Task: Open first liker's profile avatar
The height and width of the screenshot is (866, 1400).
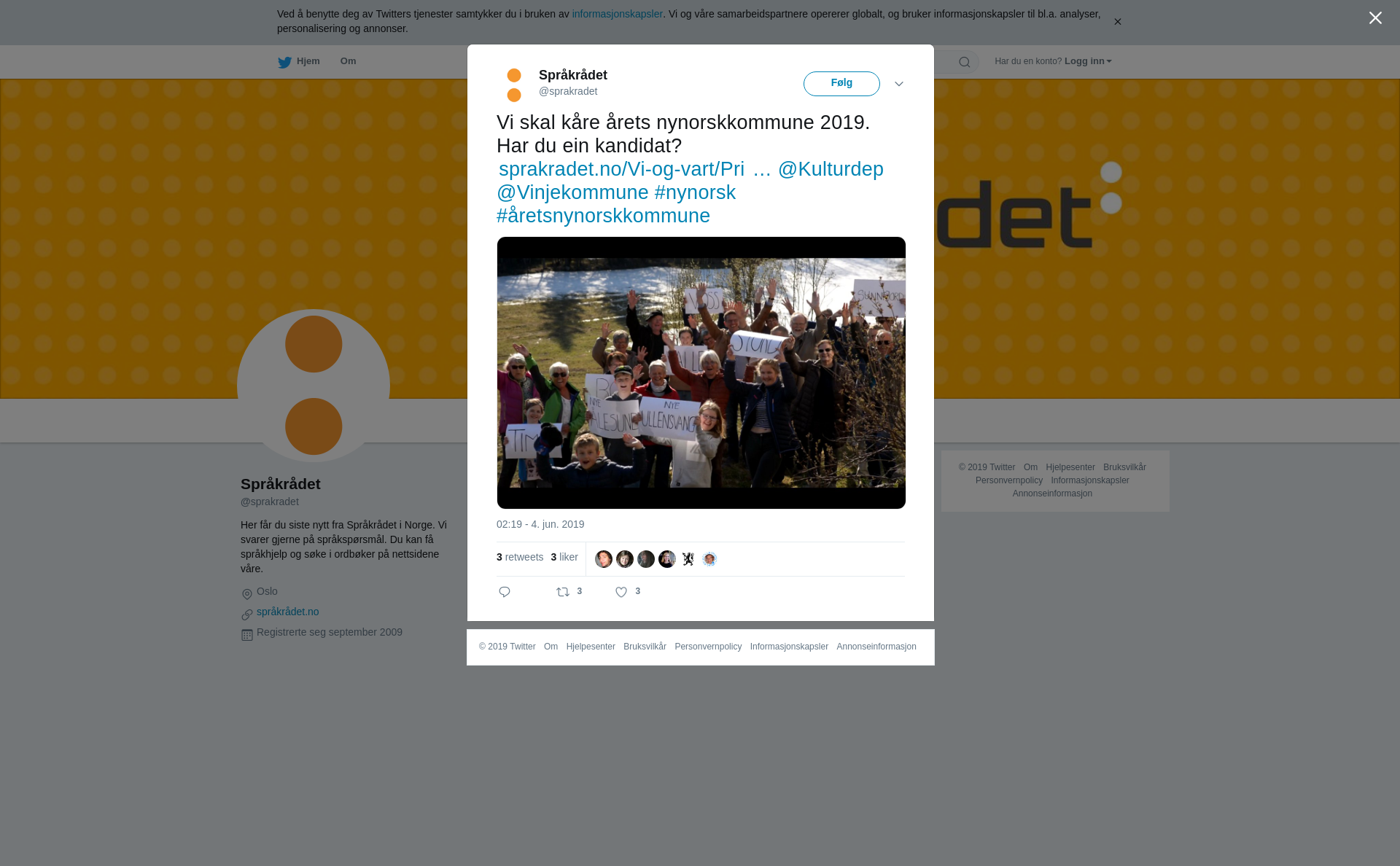Action: (604, 559)
